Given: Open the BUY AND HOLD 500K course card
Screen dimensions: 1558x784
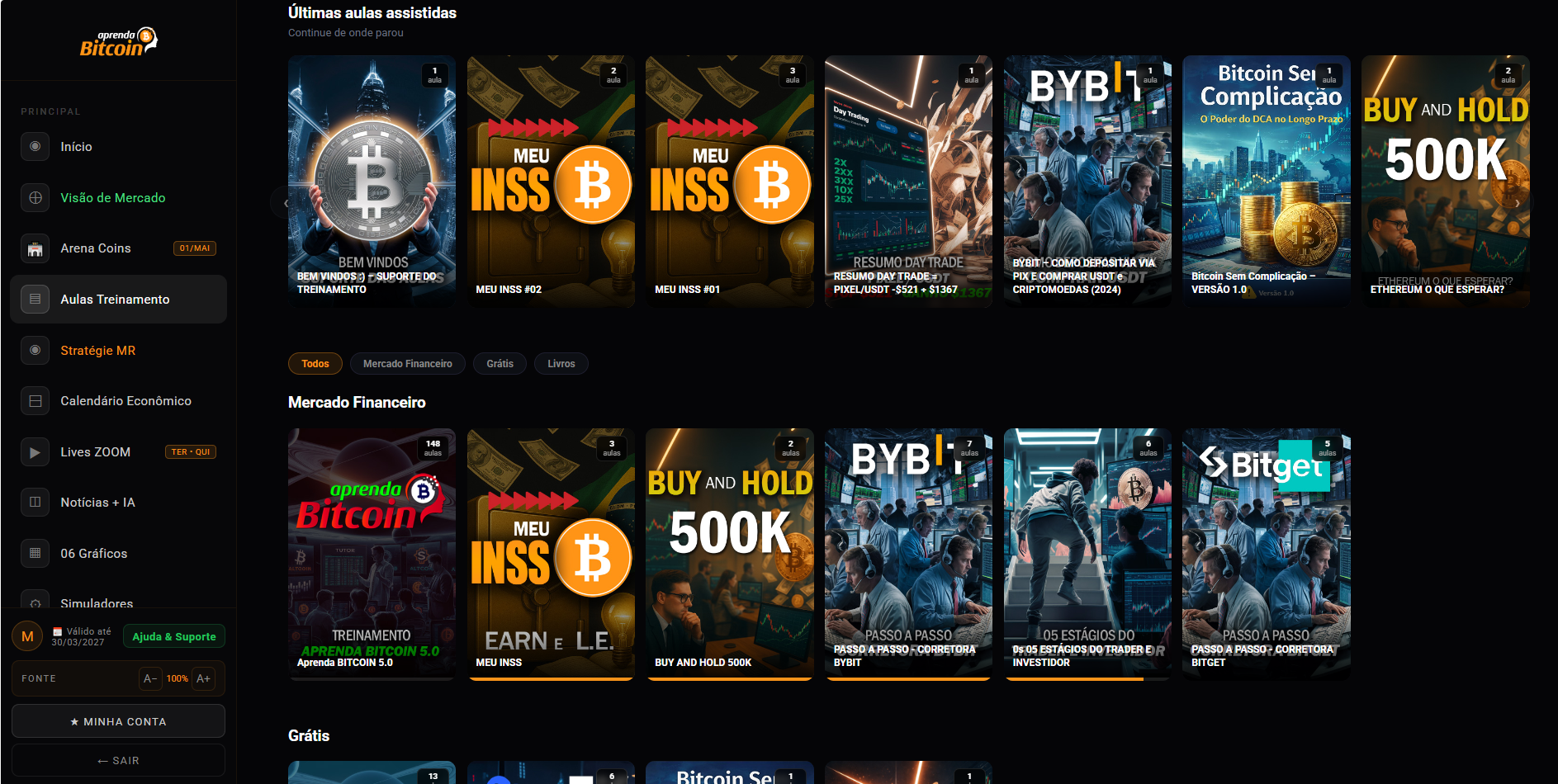Looking at the screenshot, I should pos(730,555).
